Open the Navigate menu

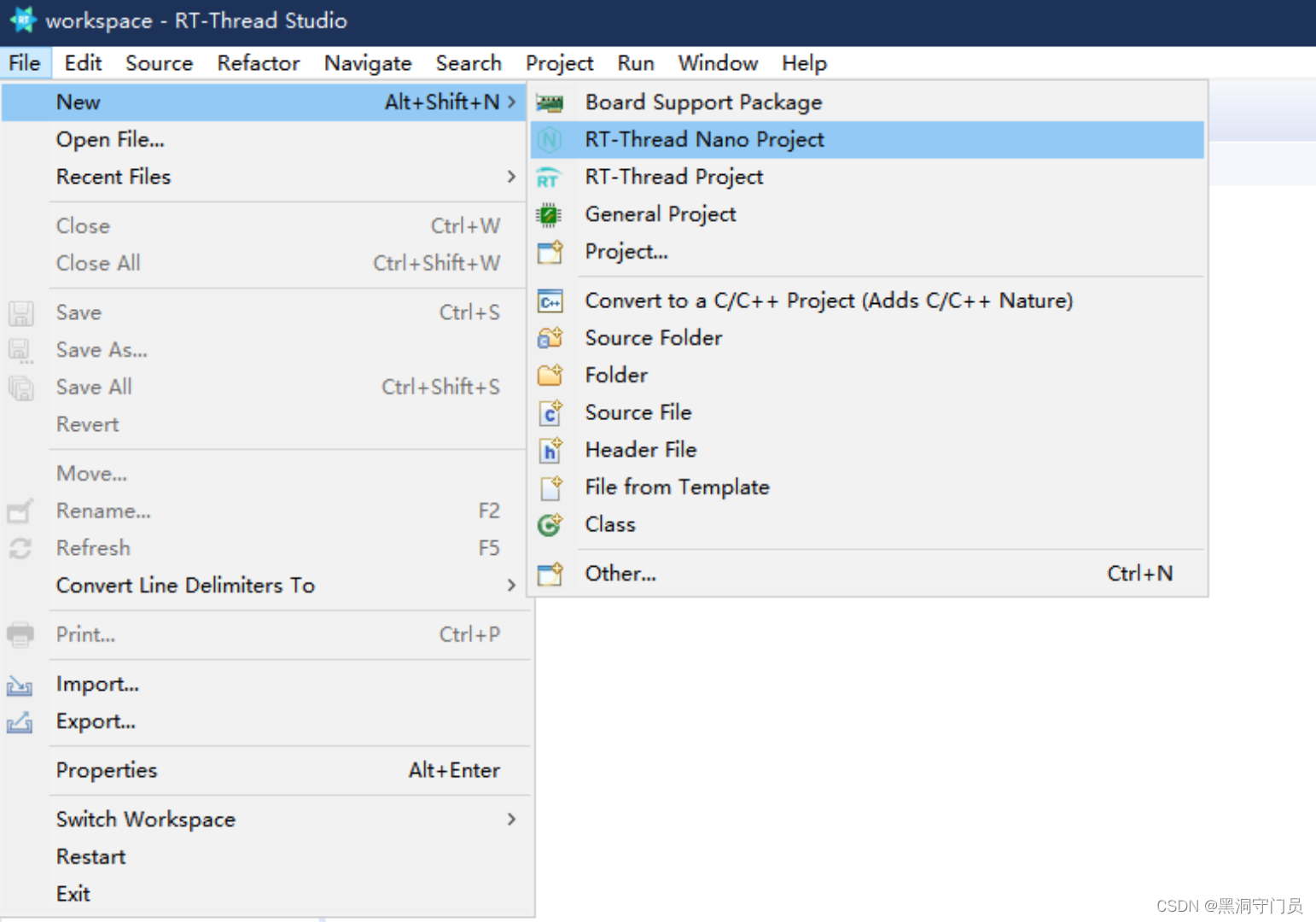[x=368, y=63]
